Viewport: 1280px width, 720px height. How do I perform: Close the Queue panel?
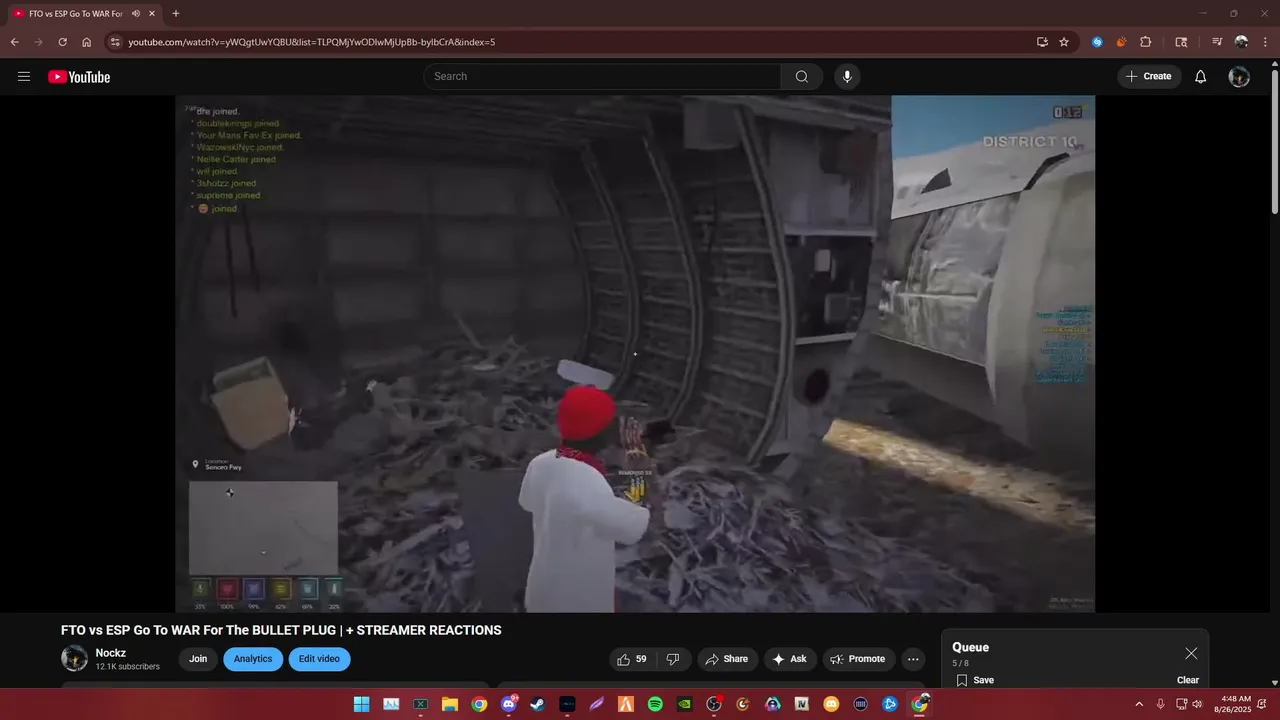click(x=1191, y=653)
